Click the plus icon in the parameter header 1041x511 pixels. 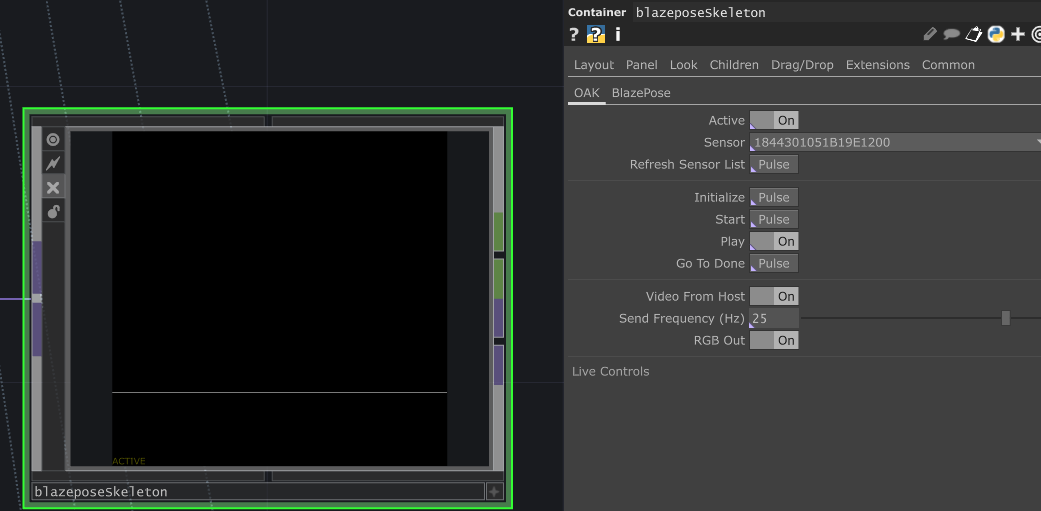tap(1018, 35)
